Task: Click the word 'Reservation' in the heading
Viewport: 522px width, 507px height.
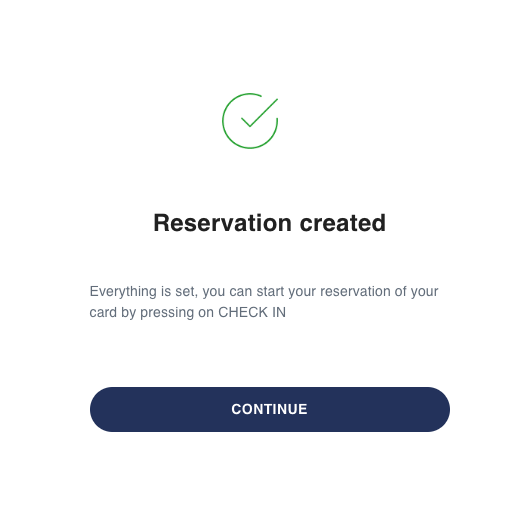Action: [223, 223]
